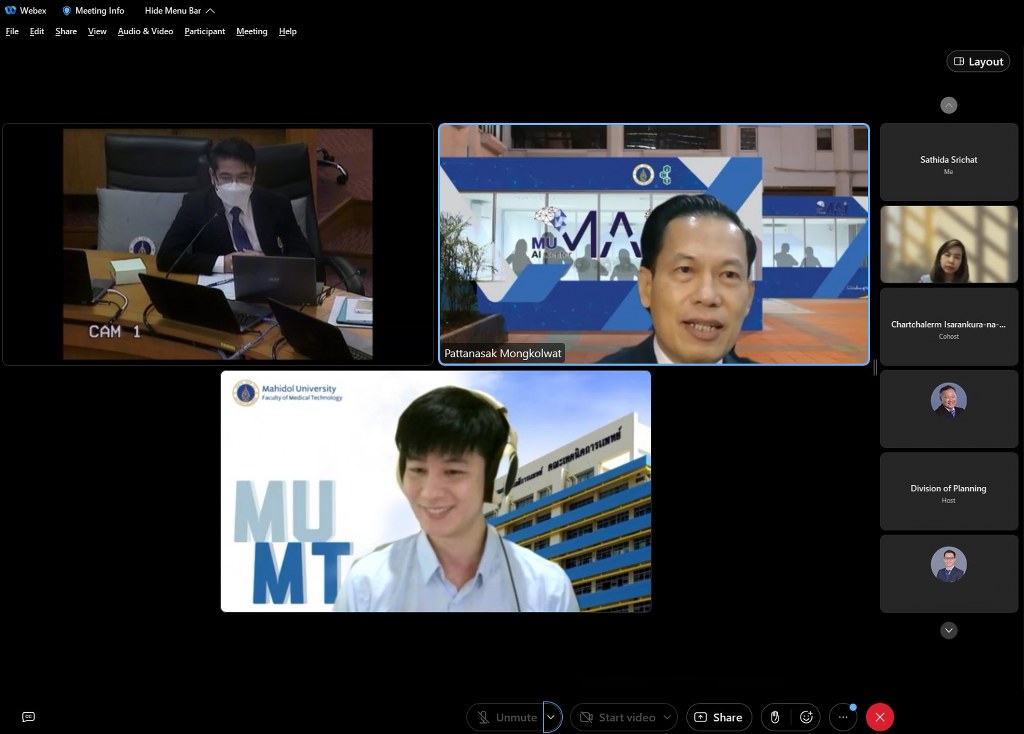Start video camera
Screen dimensions: 1024x734
tap(615, 717)
